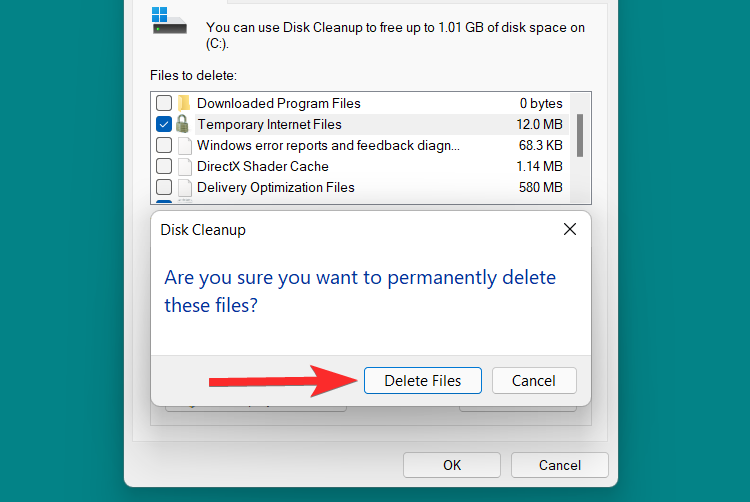
Task: Click the Files to delete list scrollbar
Action: [580, 135]
